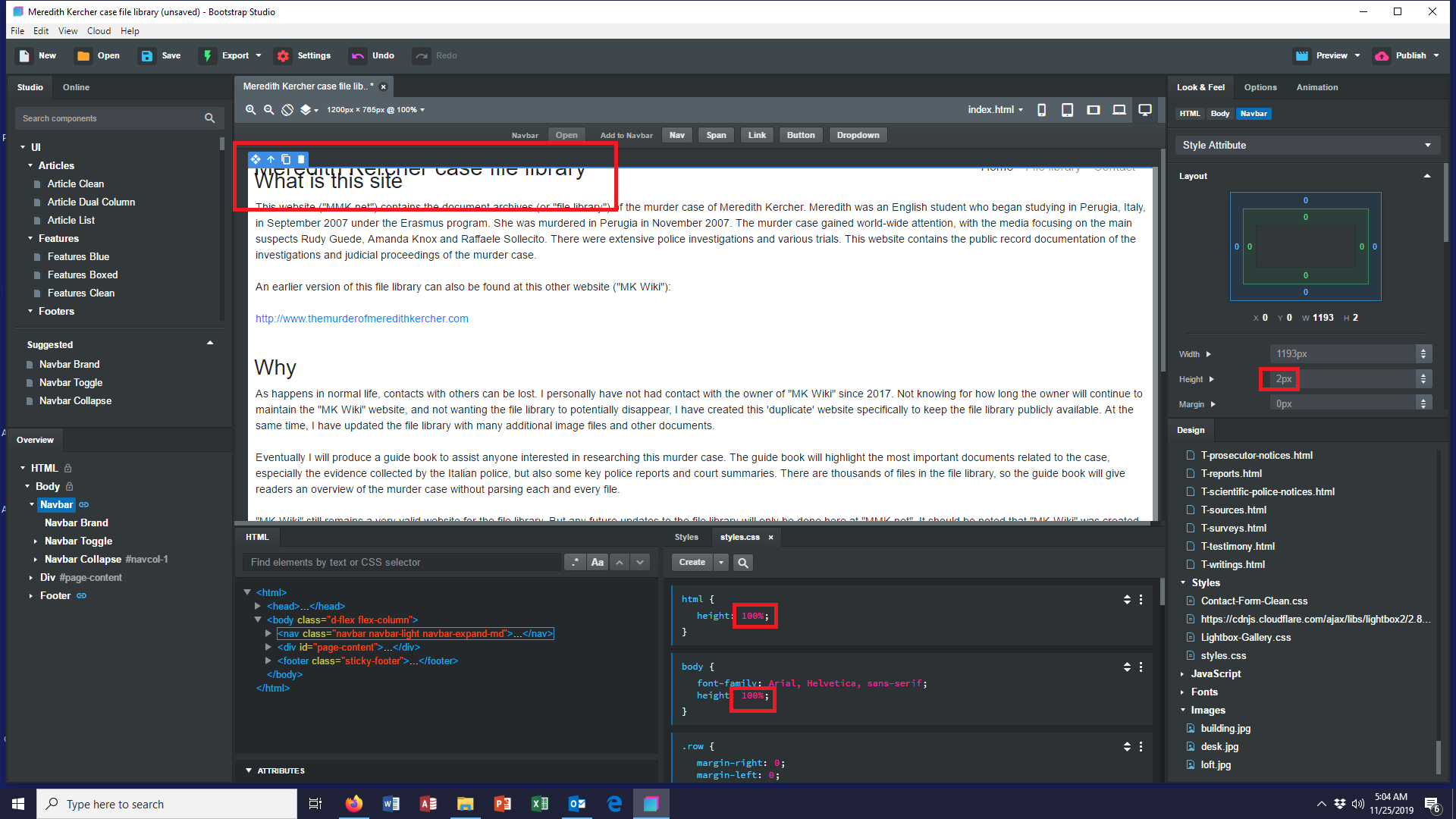Open html rule options menu

pyautogui.click(x=1141, y=599)
